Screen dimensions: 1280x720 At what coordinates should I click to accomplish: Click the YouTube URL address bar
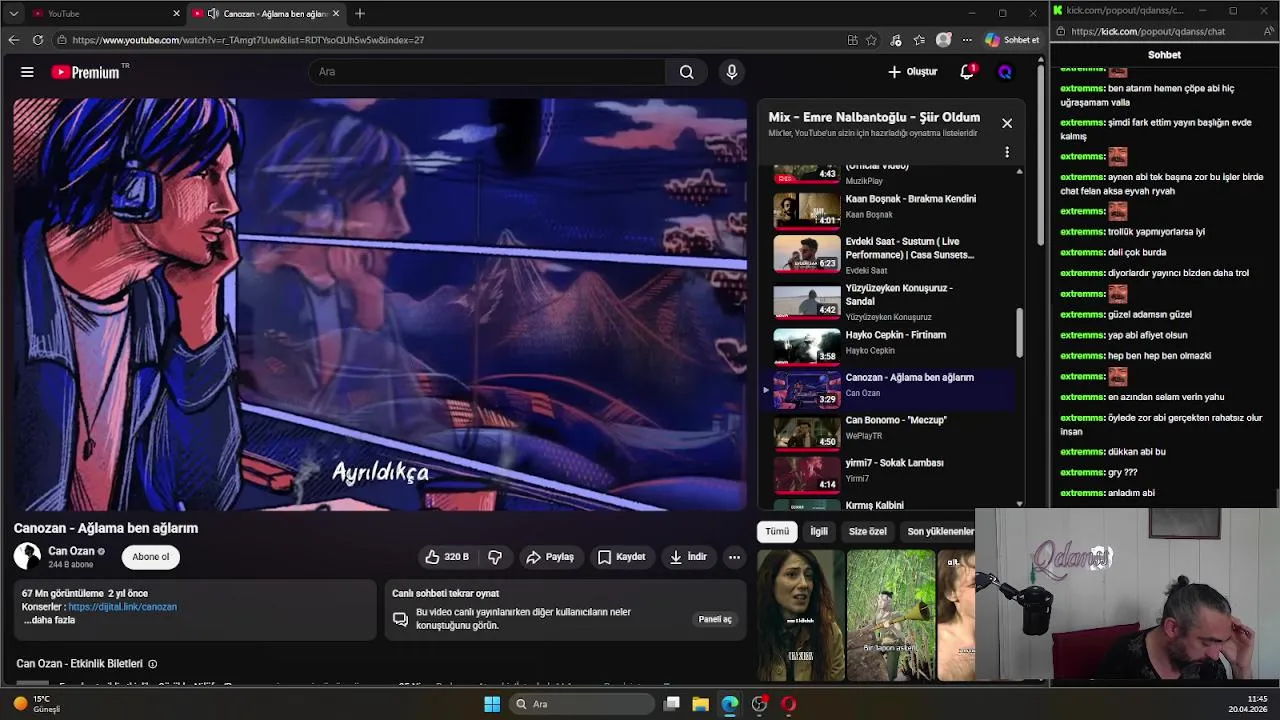click(x=450, y=40)
